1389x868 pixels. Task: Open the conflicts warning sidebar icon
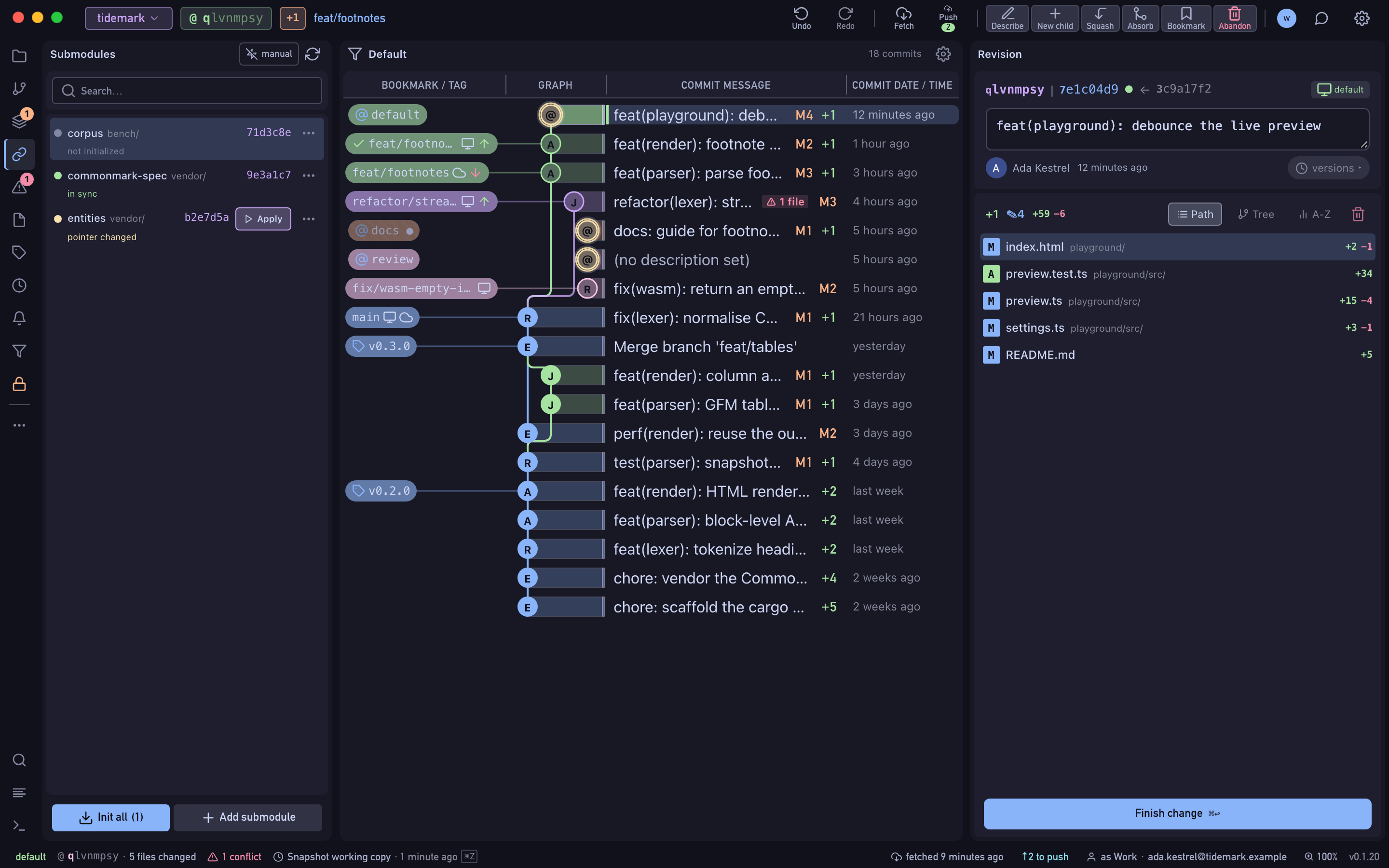click(x=19, y=187)
